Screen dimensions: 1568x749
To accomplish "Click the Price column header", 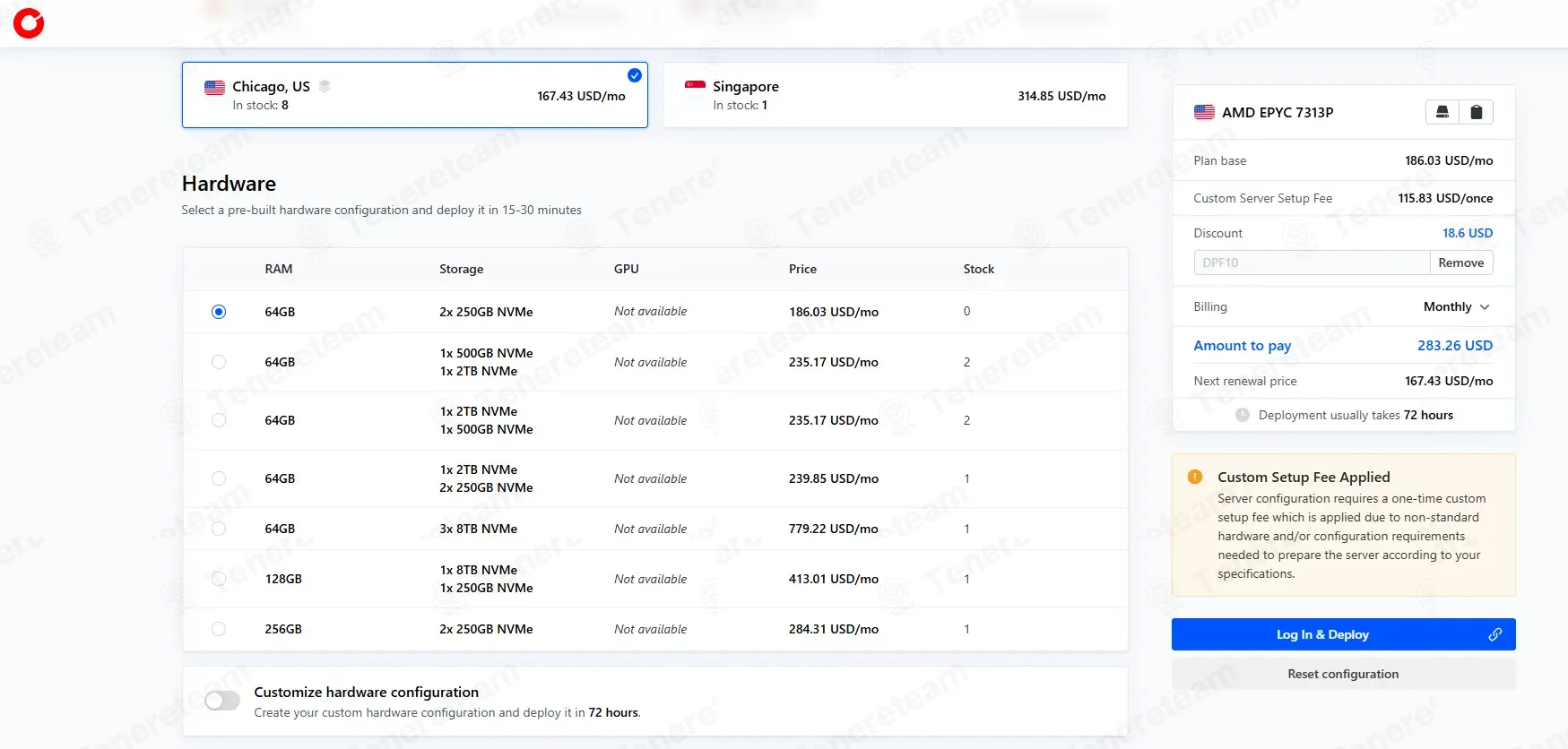I will [x=802, y=269].
